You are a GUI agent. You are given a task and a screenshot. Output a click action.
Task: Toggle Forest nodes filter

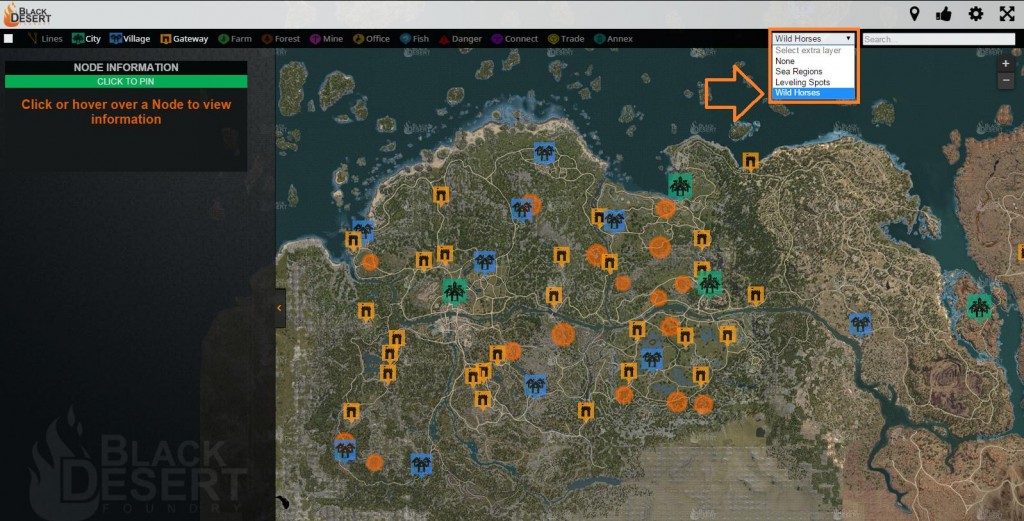(x=281, y=39)
